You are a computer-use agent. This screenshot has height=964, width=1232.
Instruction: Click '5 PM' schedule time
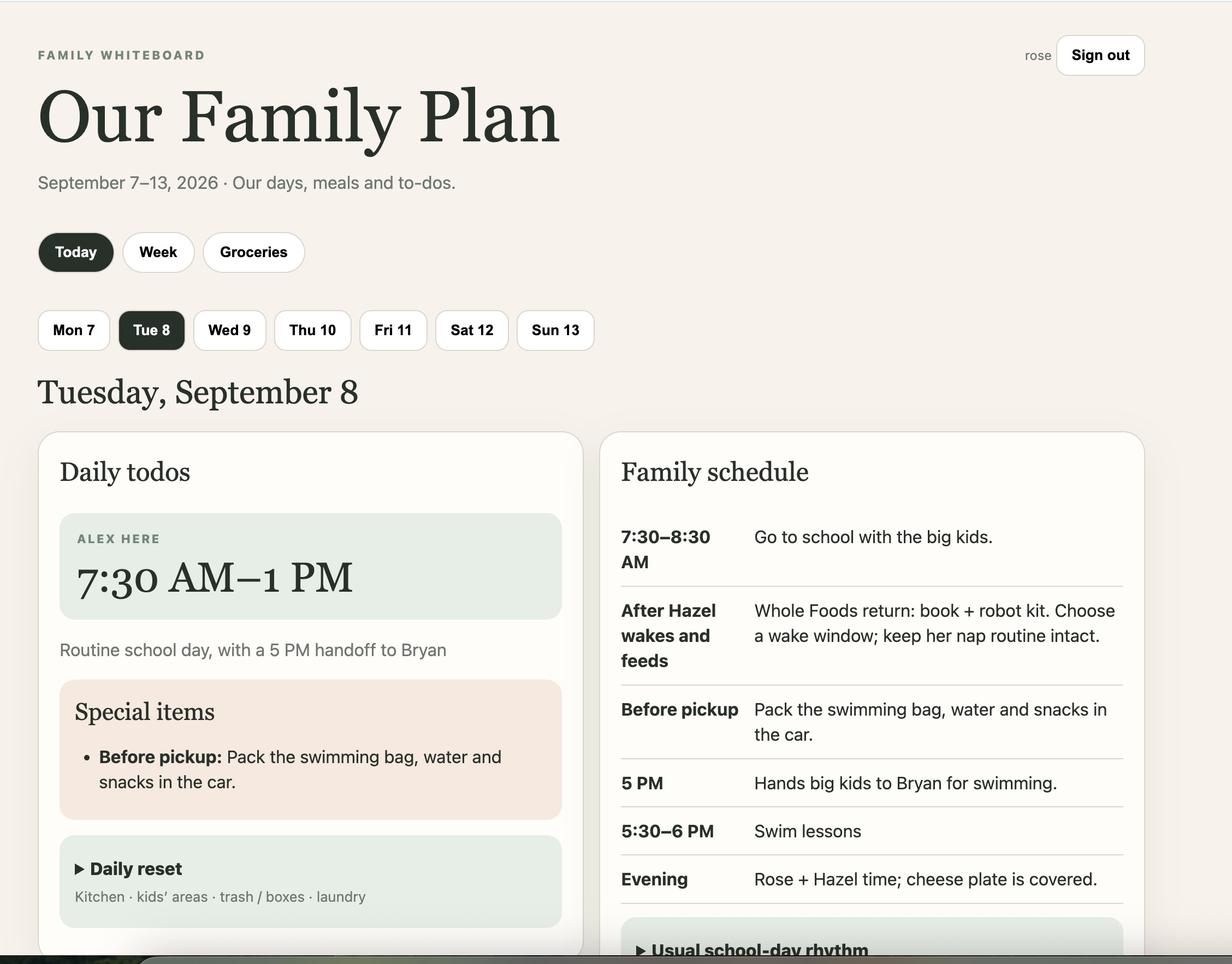[x=642, y=783]
